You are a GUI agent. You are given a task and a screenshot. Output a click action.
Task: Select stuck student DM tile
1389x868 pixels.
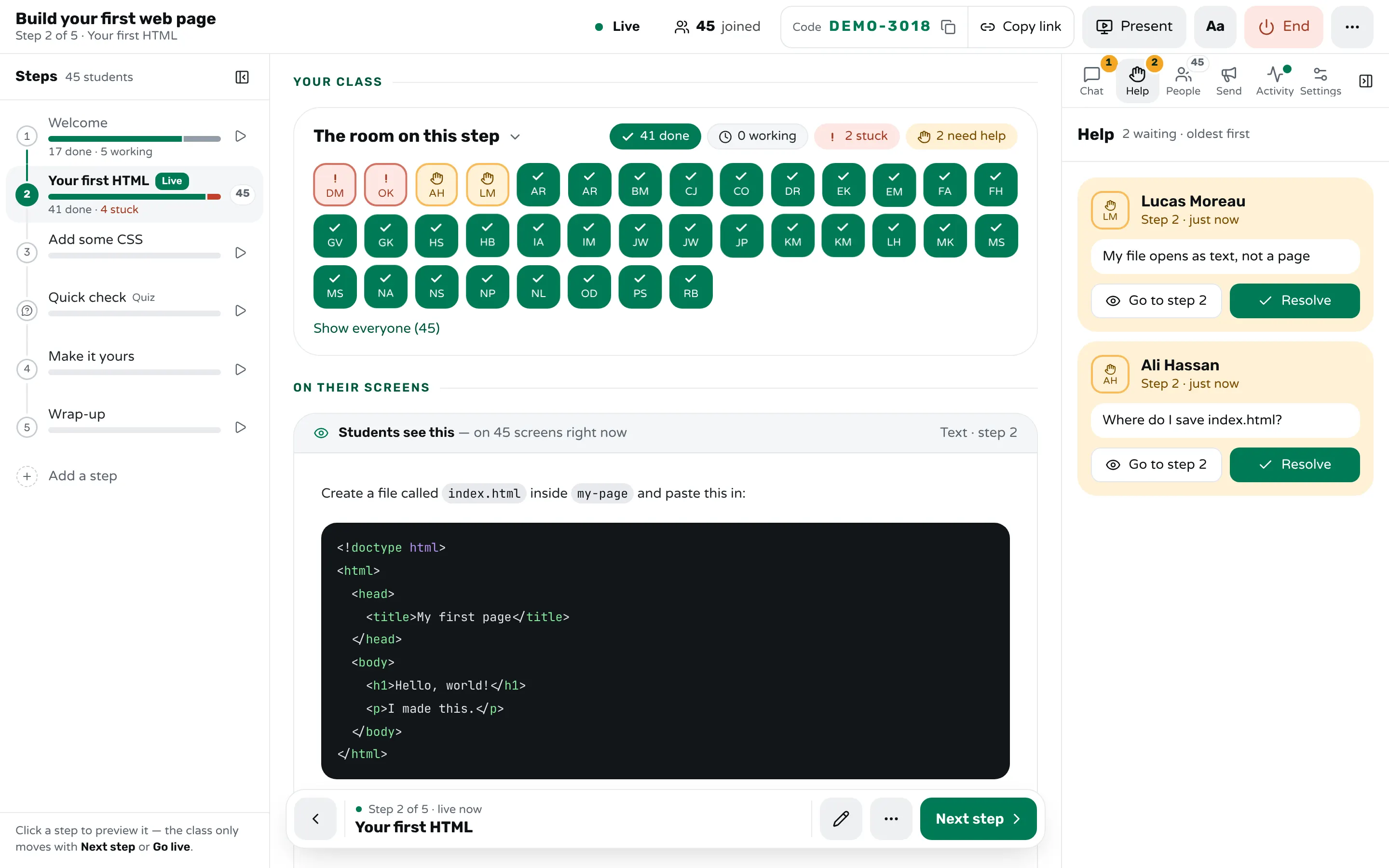pyautogui.click(x=335, y=185)
